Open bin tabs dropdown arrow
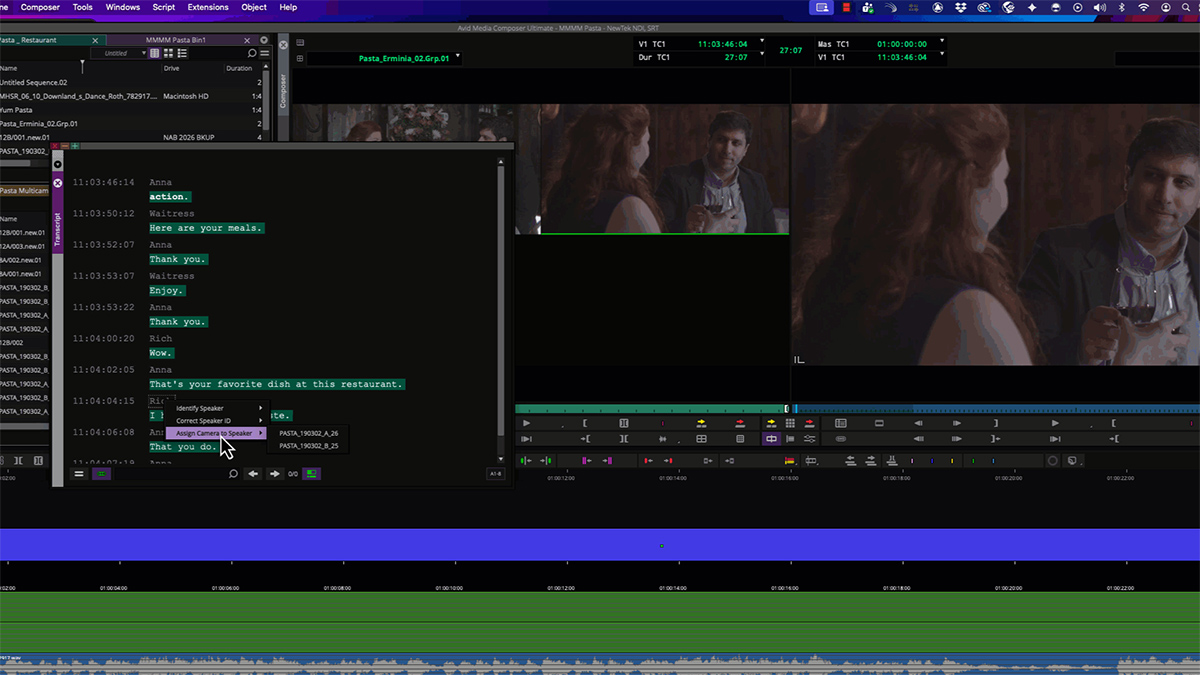This screenshot has width=1200, height=675. (x=264, y=40)
